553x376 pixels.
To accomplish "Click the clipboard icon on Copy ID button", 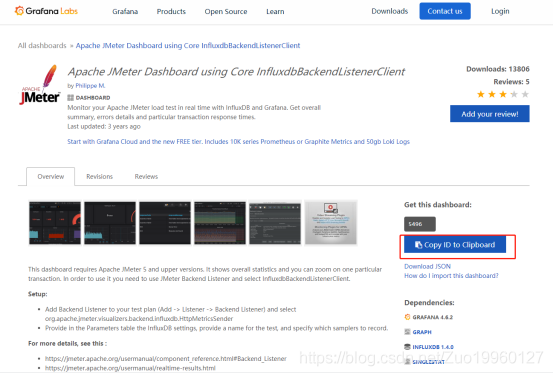I will pos(418,245).
